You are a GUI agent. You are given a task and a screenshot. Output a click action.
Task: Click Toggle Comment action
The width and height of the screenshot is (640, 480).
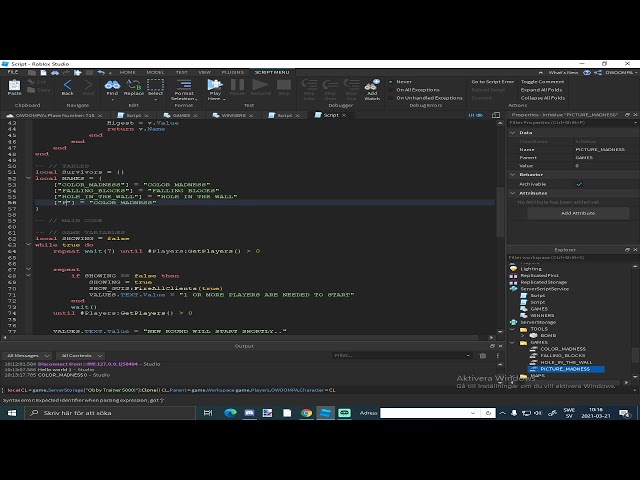pos(542,82)
